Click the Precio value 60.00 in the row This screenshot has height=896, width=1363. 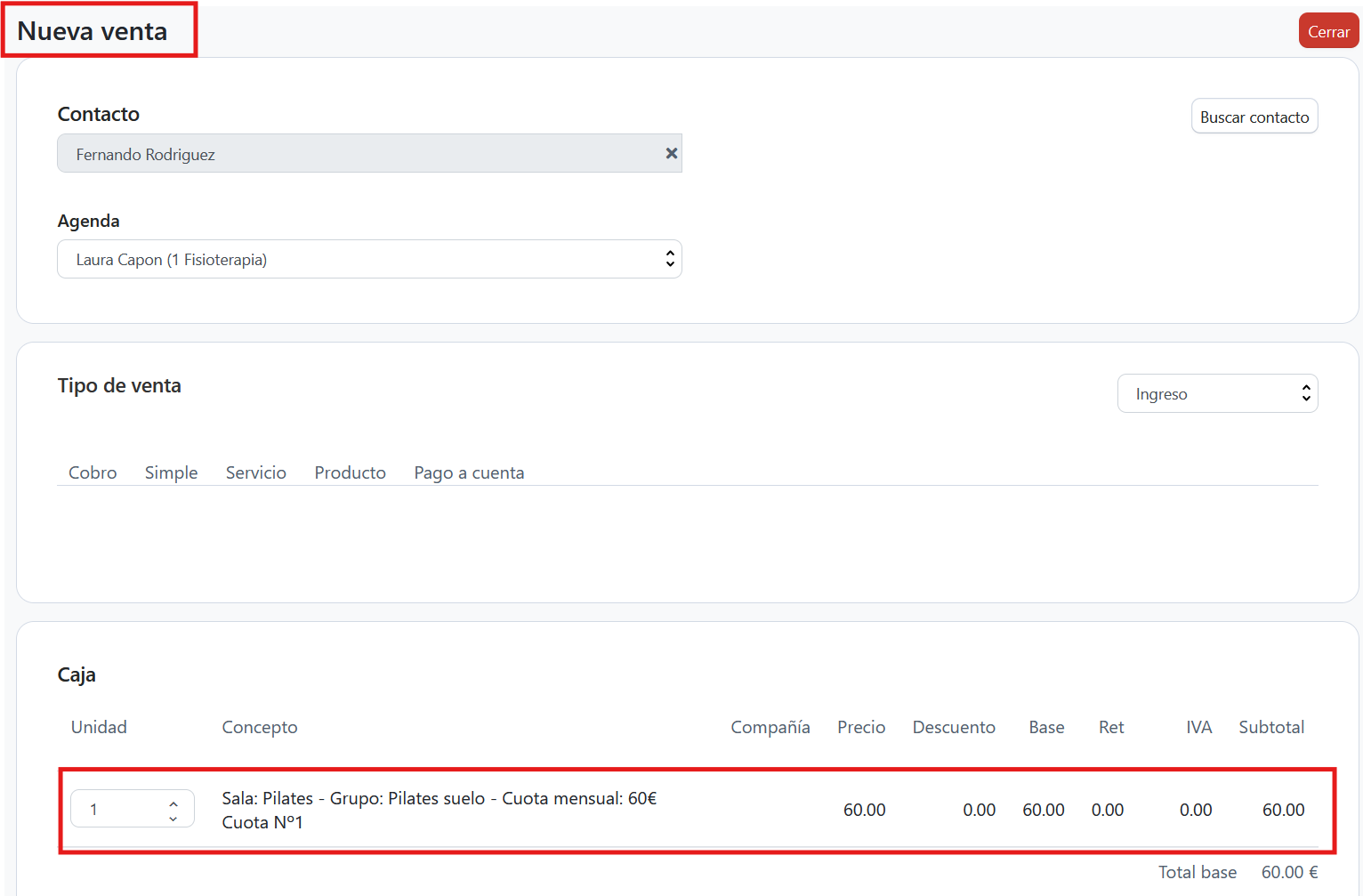[x=865, y=810]
